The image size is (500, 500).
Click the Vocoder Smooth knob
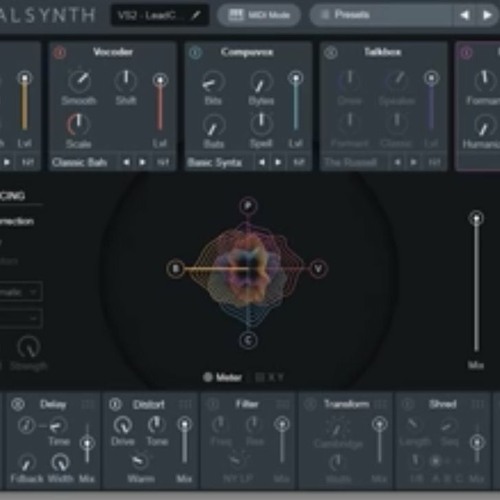[80, 81]
